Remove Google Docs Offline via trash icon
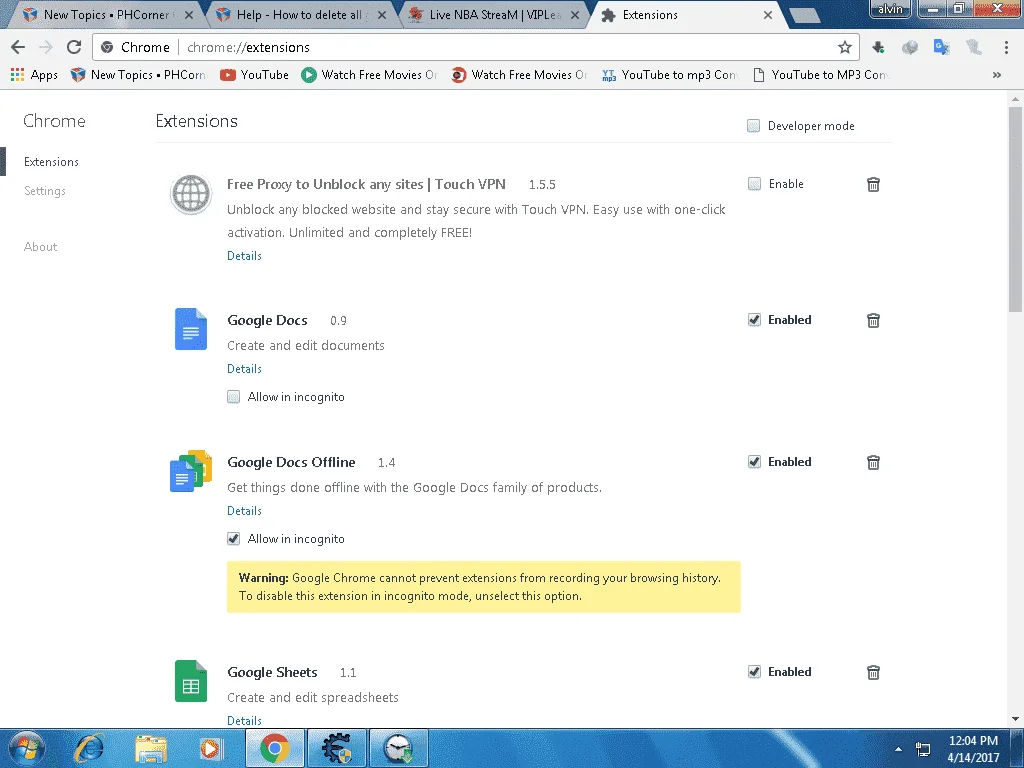Viewport: 1024px width, 768px height. [x=873, y=462]
